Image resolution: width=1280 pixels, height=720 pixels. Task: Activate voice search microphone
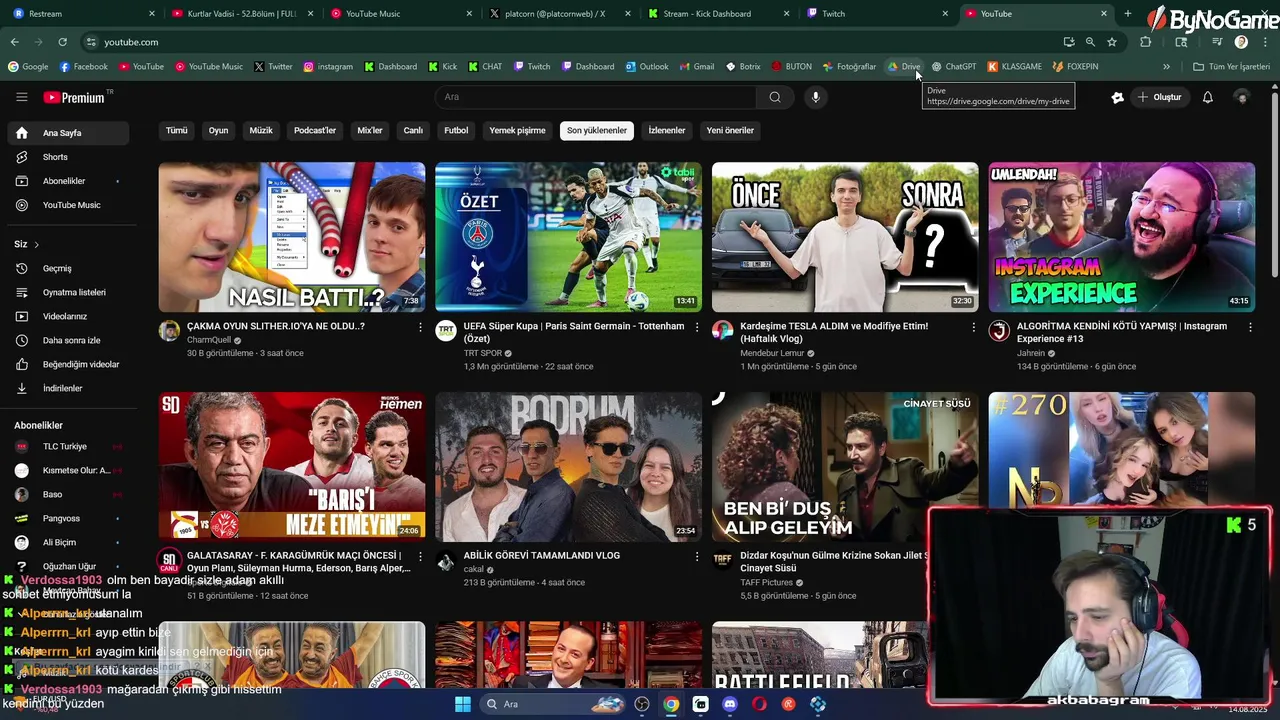816,97
